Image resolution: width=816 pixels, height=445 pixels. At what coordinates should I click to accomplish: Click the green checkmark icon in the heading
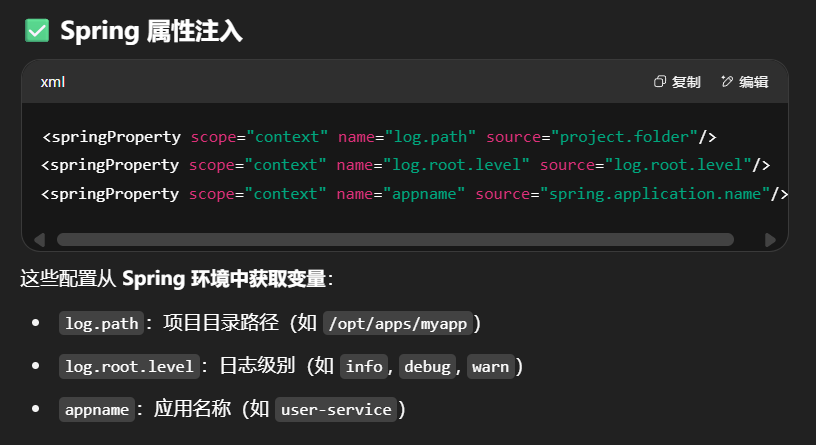[x=37, y=31]
